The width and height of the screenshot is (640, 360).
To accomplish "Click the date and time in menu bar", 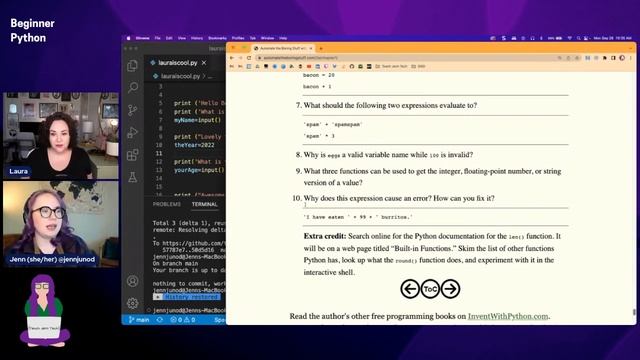I will (612, 38).
